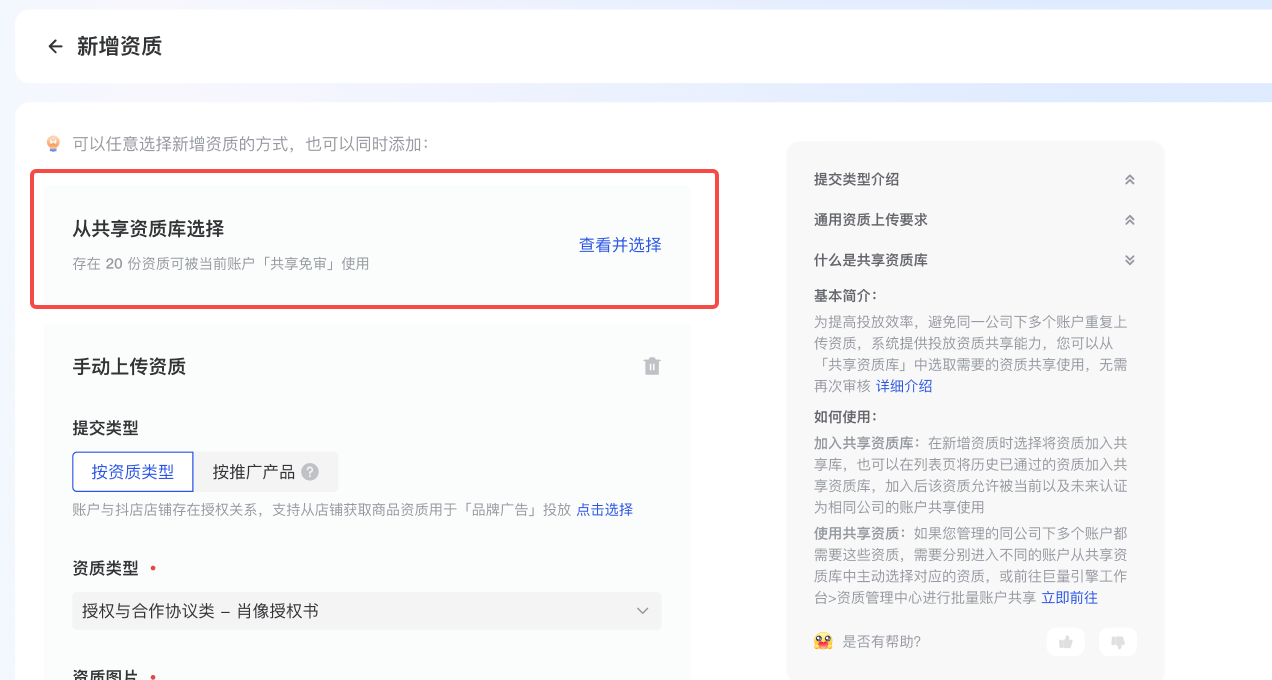Screen dimensions: 1272x680
Task: Open the 资质类型 dropdown arrow
Action: tap(643, 611)
